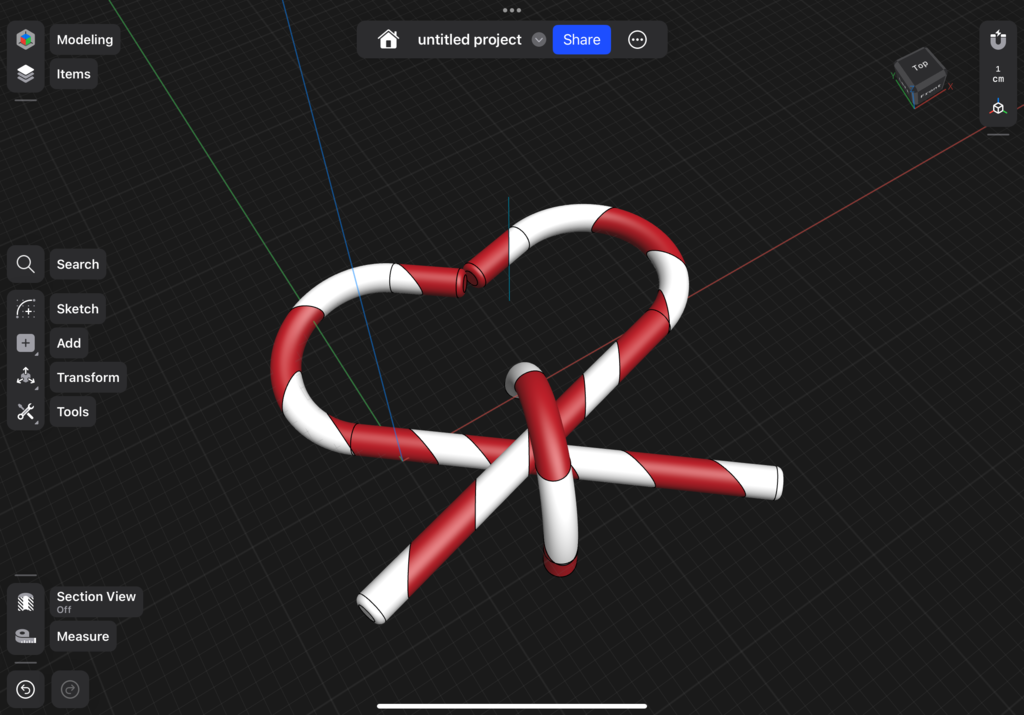Toggle the perspective view cube icon

[998, 107]
